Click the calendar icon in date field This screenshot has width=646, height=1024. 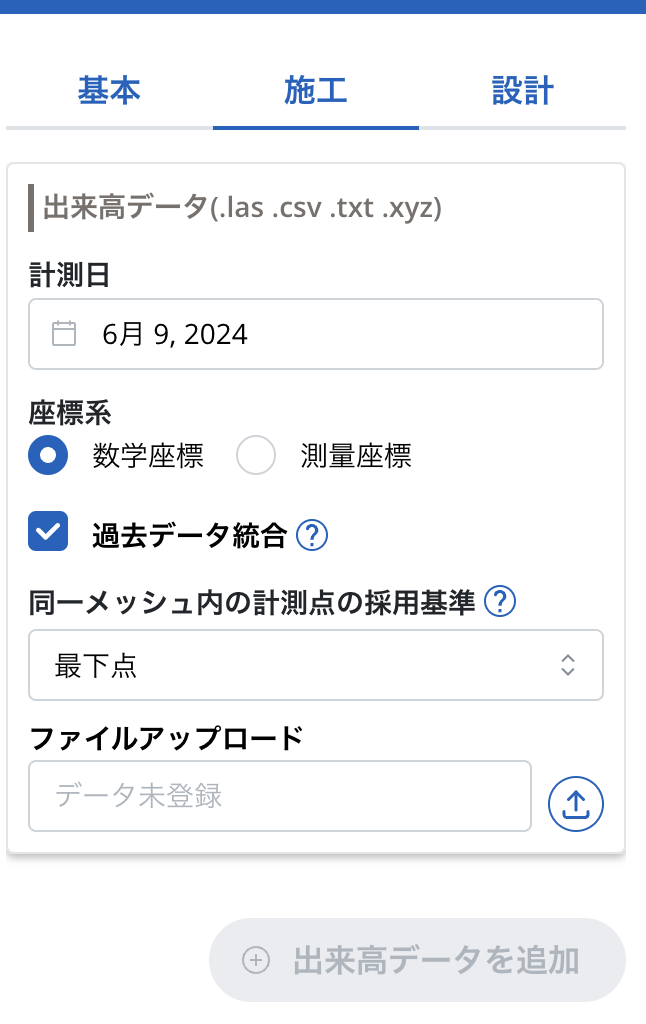64,333
